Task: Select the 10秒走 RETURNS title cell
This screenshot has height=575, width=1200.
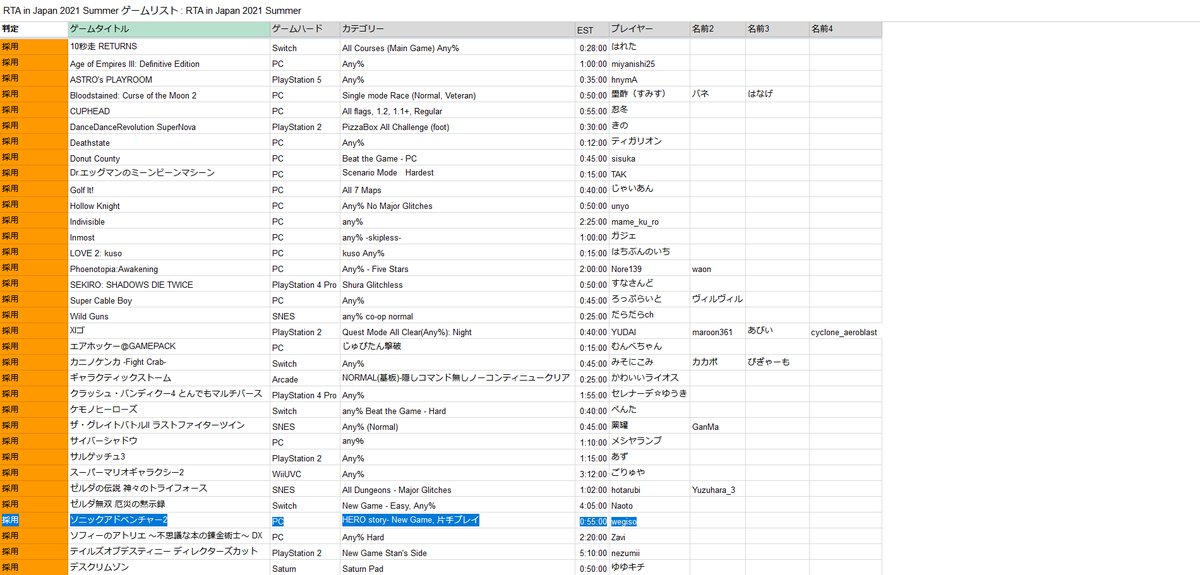Action: pos(168,47)
